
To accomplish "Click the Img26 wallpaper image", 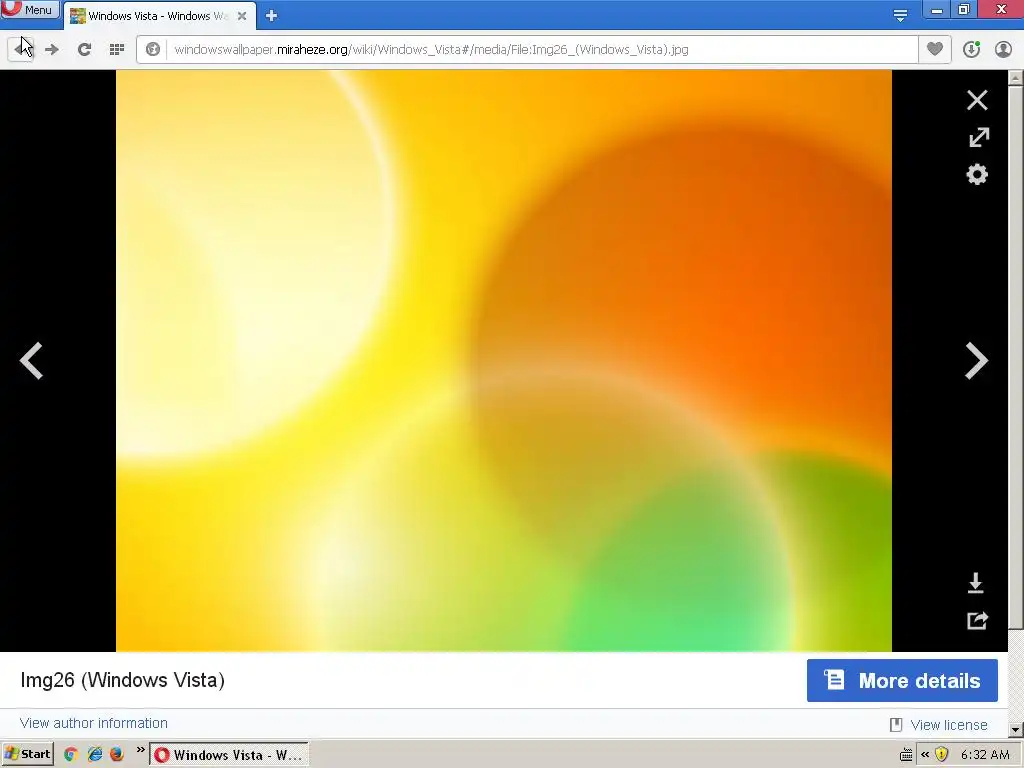I will coord(504,360).
